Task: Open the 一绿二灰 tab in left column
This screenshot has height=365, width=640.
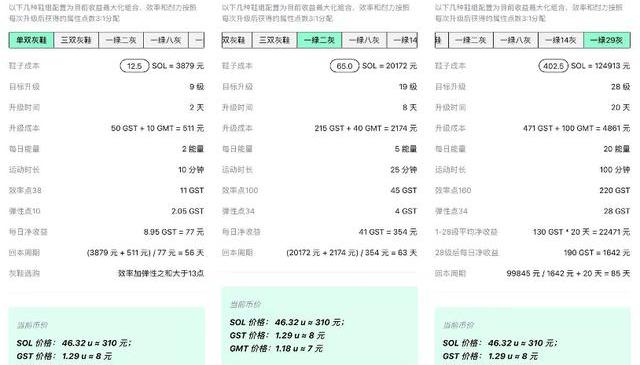Action: (121, 40)
